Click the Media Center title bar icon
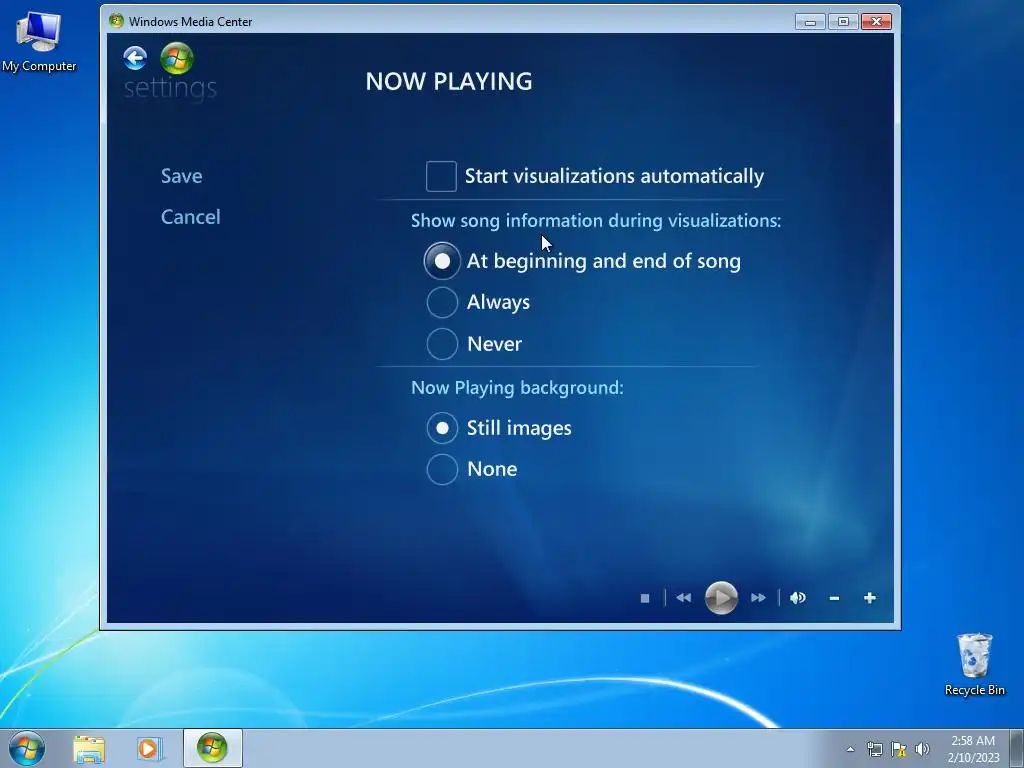This screenshot has height=768, width=1024. pyautogui.click(x=116, y=21)
